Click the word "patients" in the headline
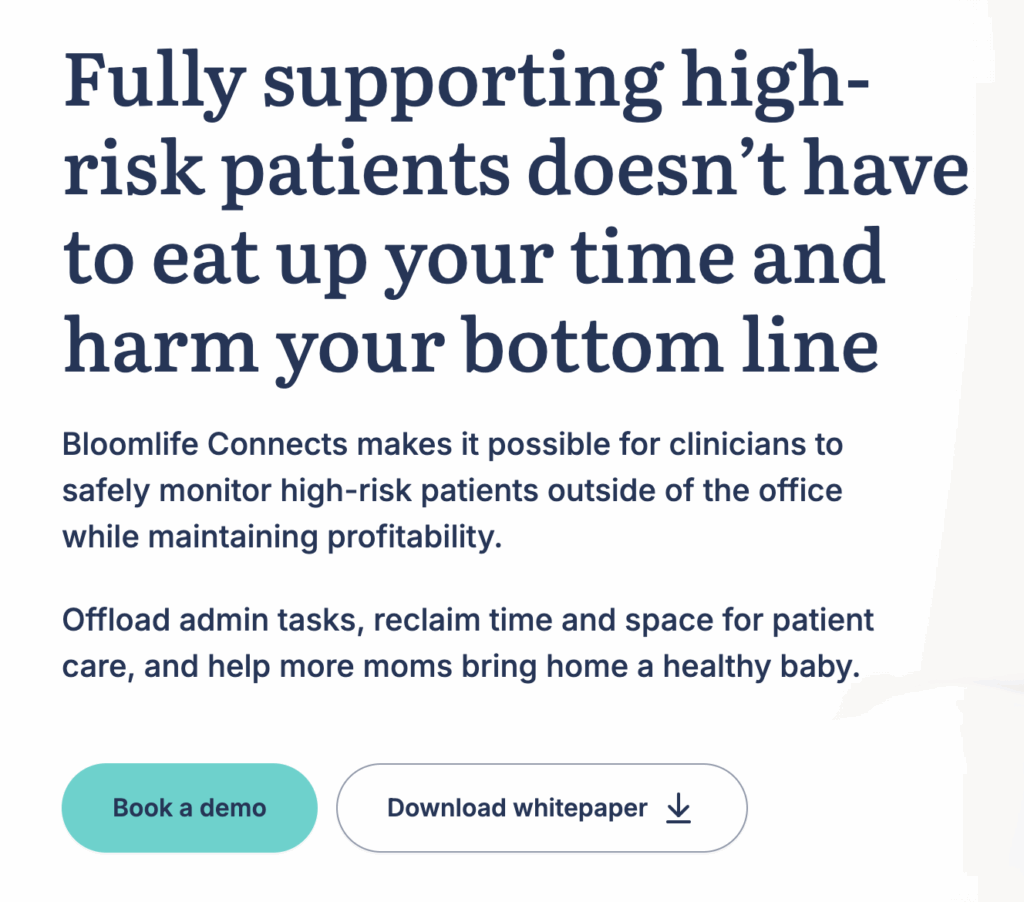1024x902 pixels. pos(366,173)
